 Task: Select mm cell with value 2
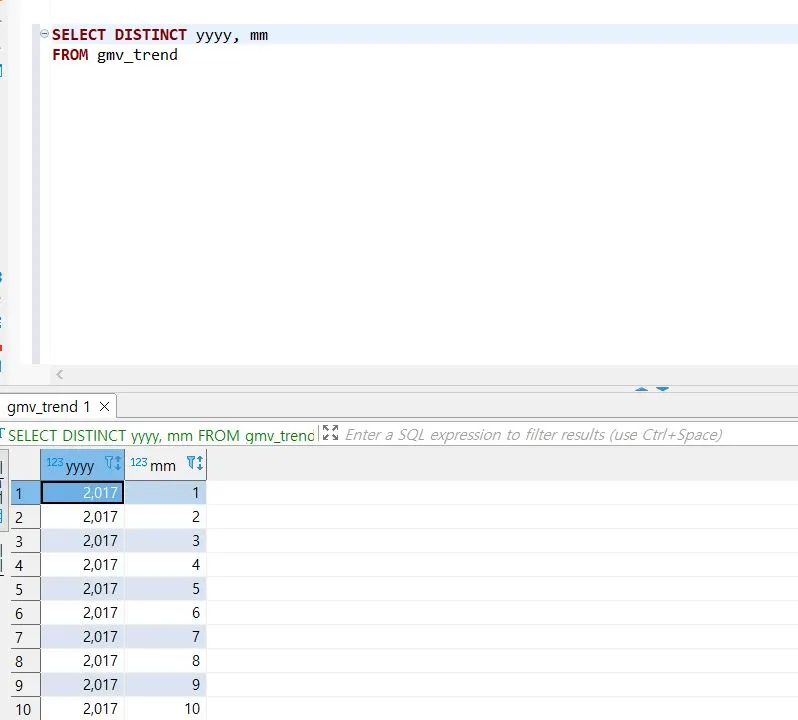pos(165,516)
